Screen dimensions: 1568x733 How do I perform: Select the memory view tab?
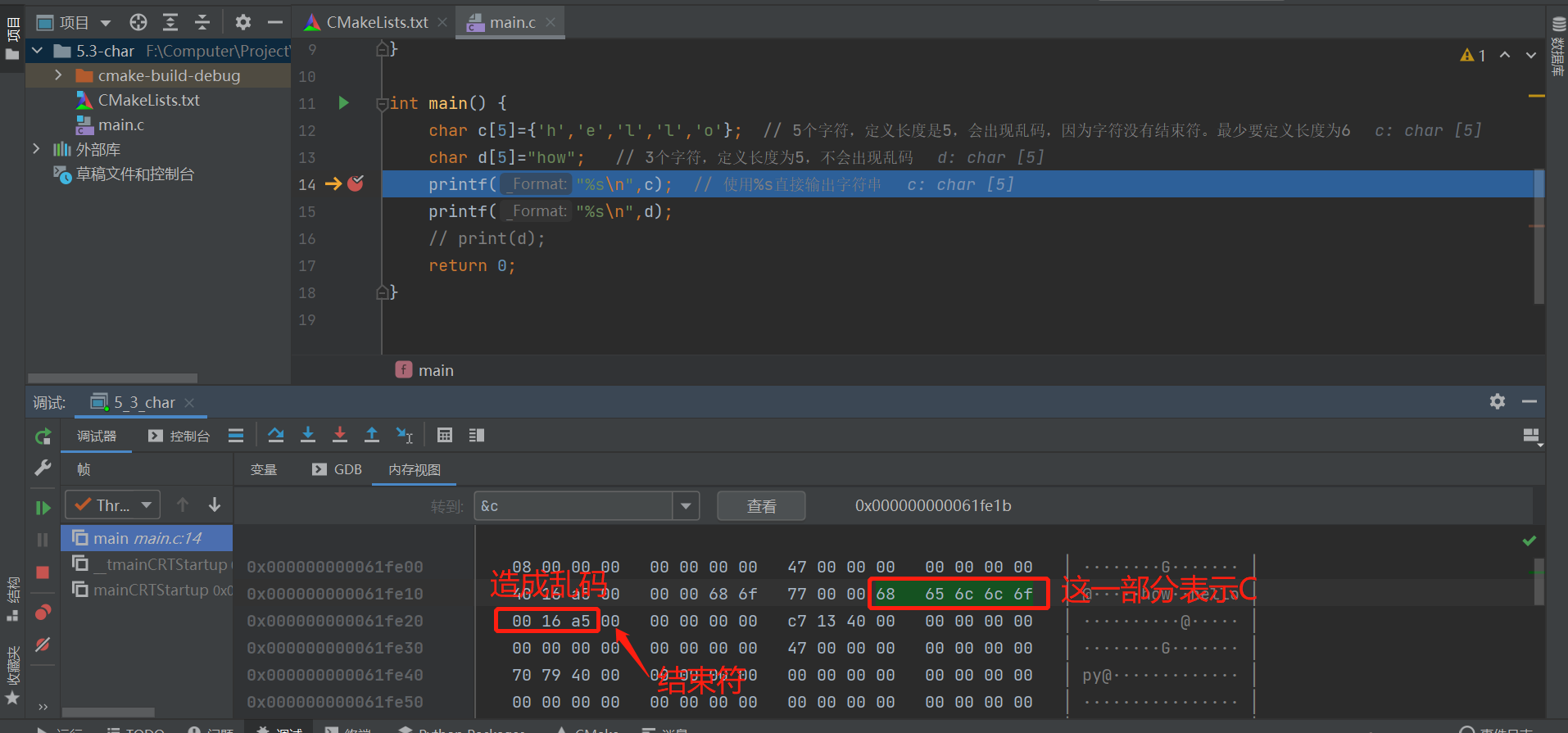pyautogui.click(x=415, y=470)
